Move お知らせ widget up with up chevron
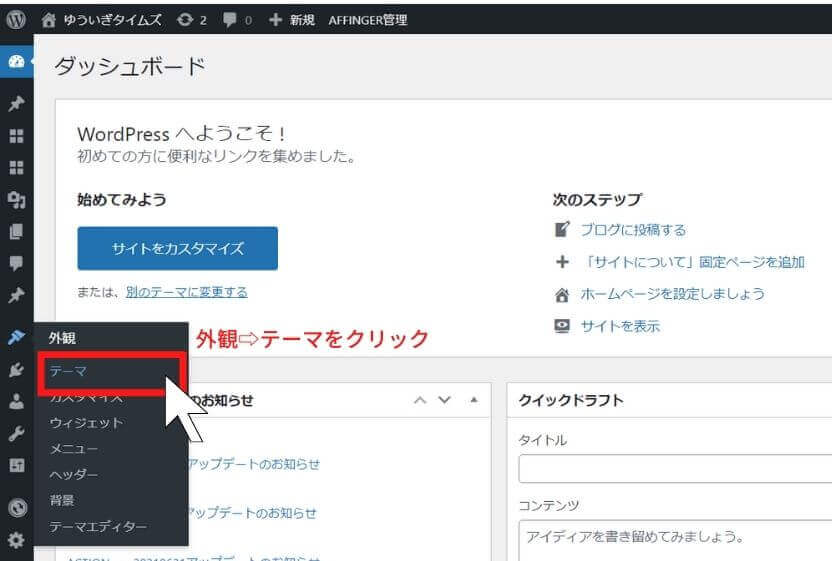The image size is (832, 561). pos(420,400)
